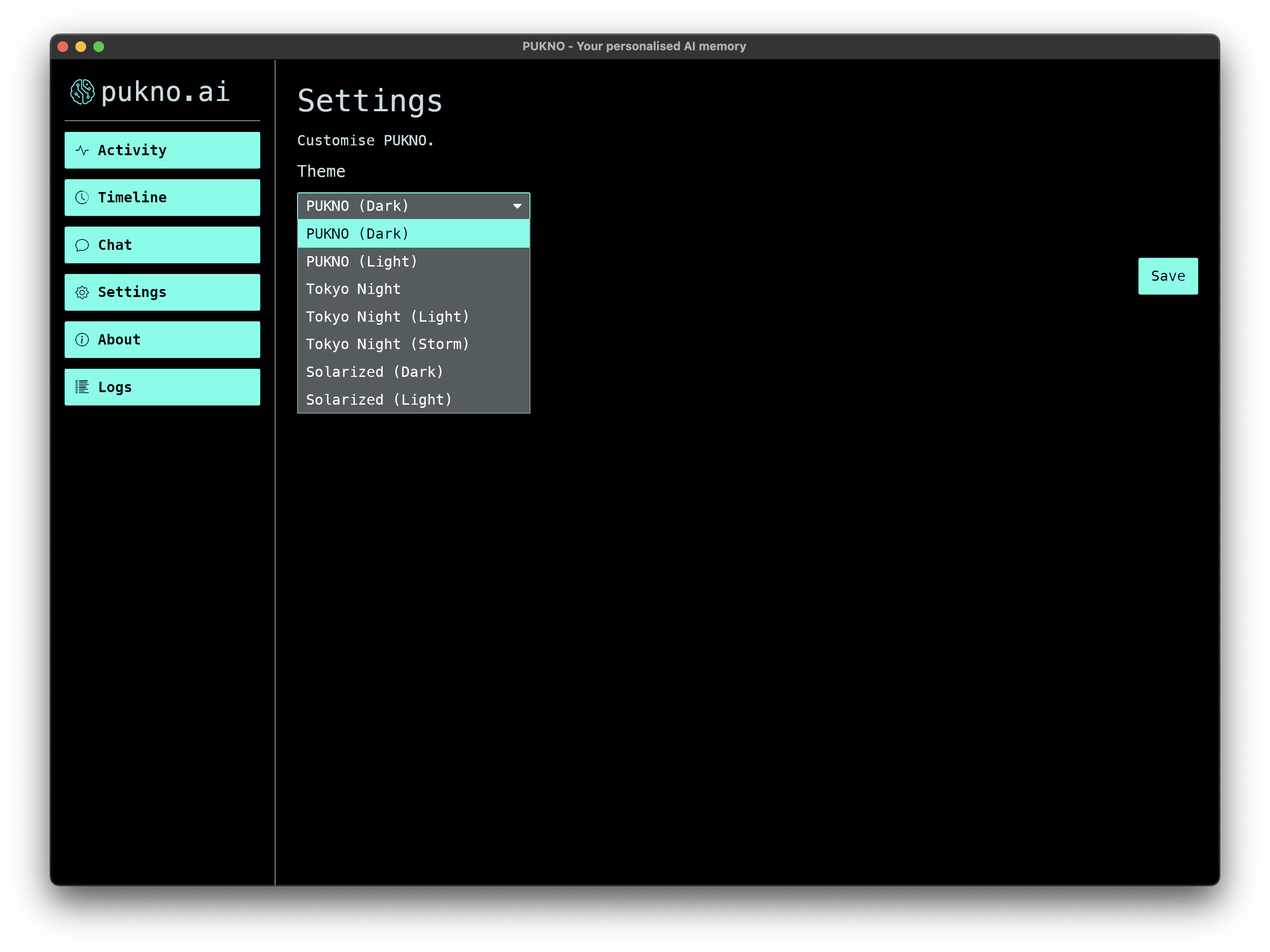Choose Tokyo Night (Storm) theme
1270x952 pixels.
pyautogui.click(x=413, y=344)
